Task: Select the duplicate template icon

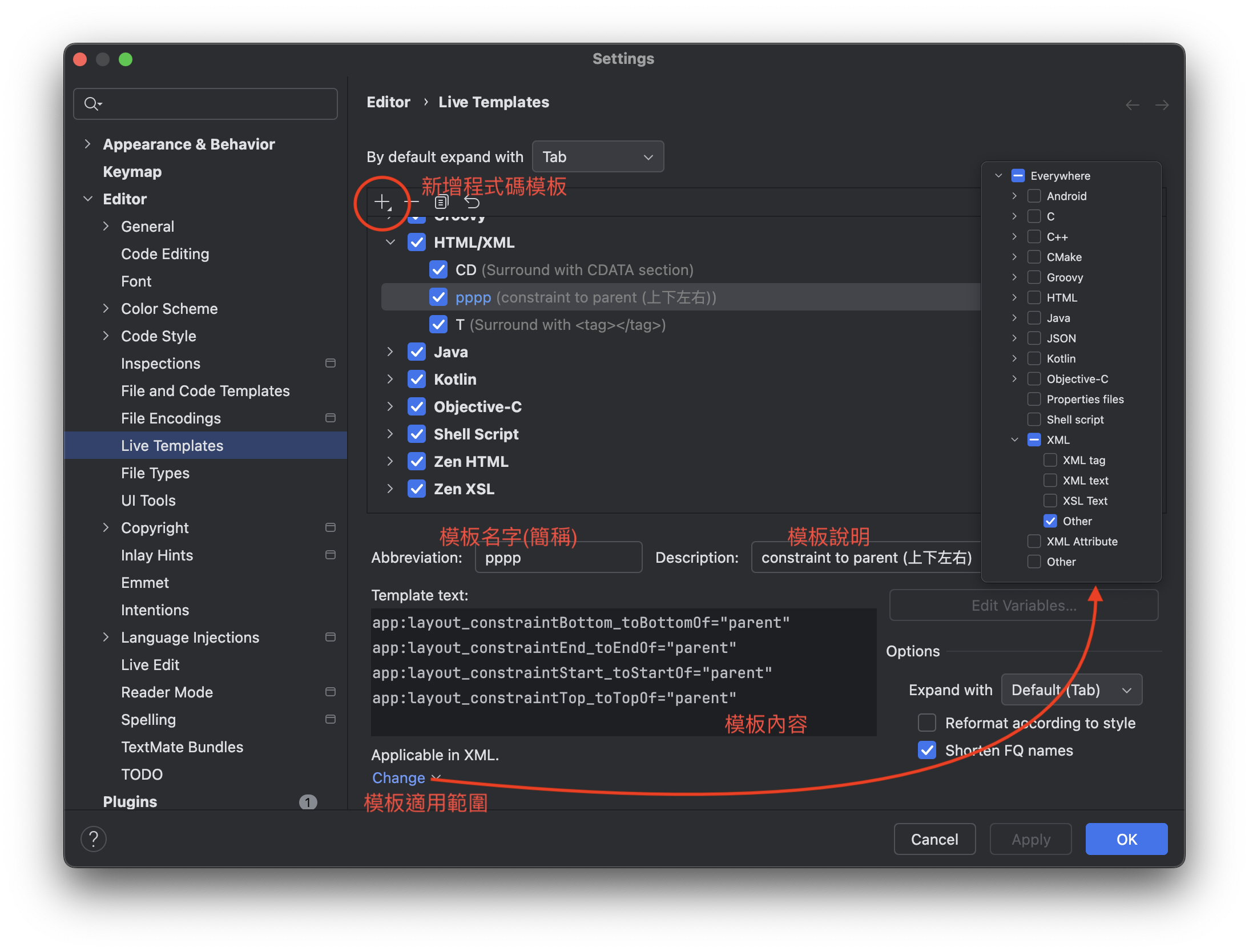Action: (x=441, y=201)
